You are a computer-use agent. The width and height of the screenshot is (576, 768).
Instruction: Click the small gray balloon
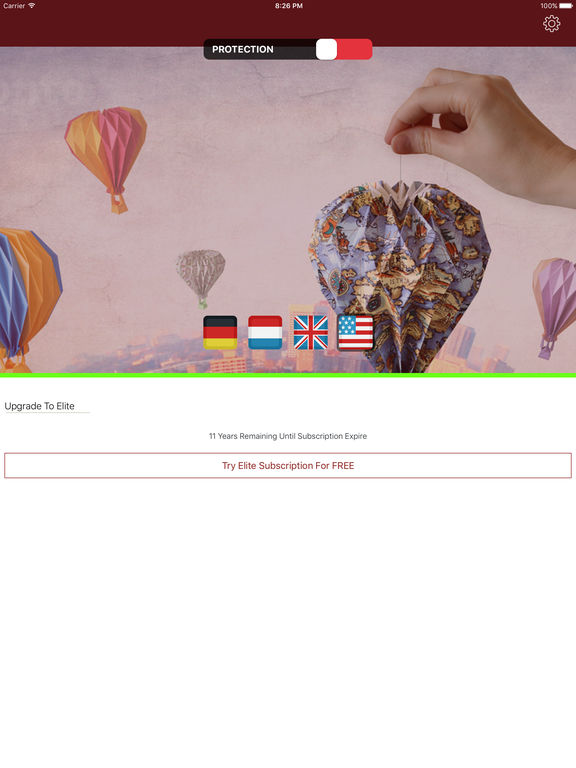tap(201, 278)
